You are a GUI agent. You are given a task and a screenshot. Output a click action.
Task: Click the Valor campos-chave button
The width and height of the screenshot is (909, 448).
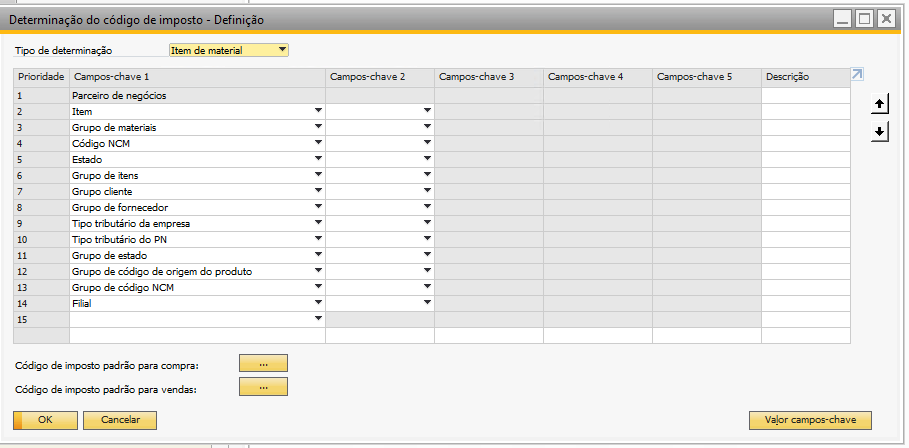click(x=810, y=421)
